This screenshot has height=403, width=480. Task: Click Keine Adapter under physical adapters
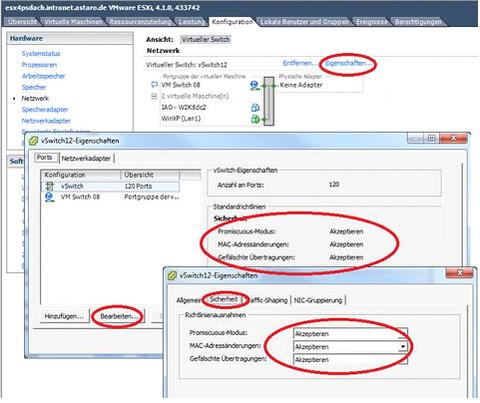point(301,85)
